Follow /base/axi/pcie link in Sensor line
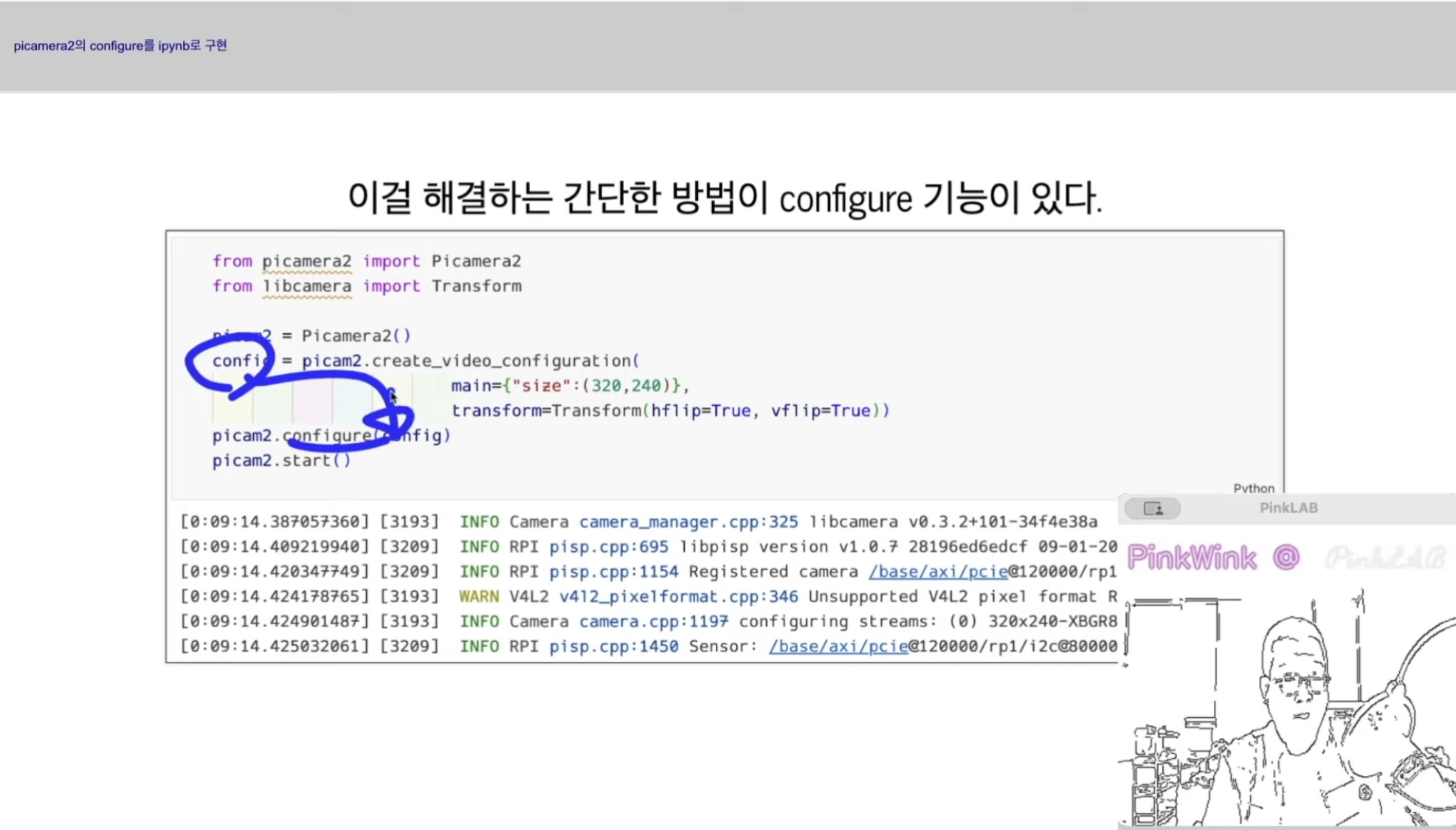 tap(838, 646)
